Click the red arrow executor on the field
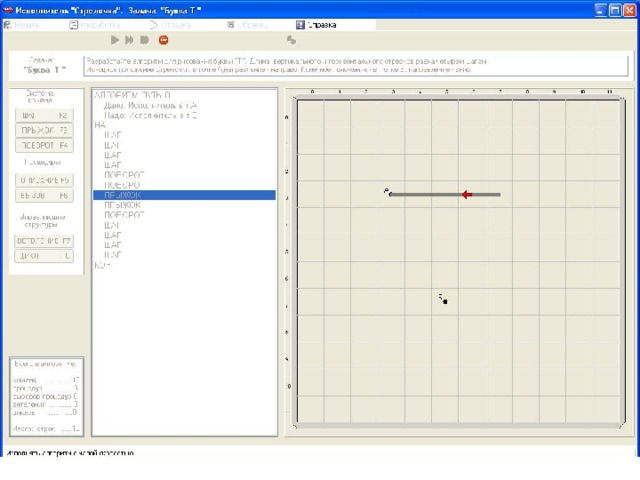640x480 pixels. (x=467, y=195)
